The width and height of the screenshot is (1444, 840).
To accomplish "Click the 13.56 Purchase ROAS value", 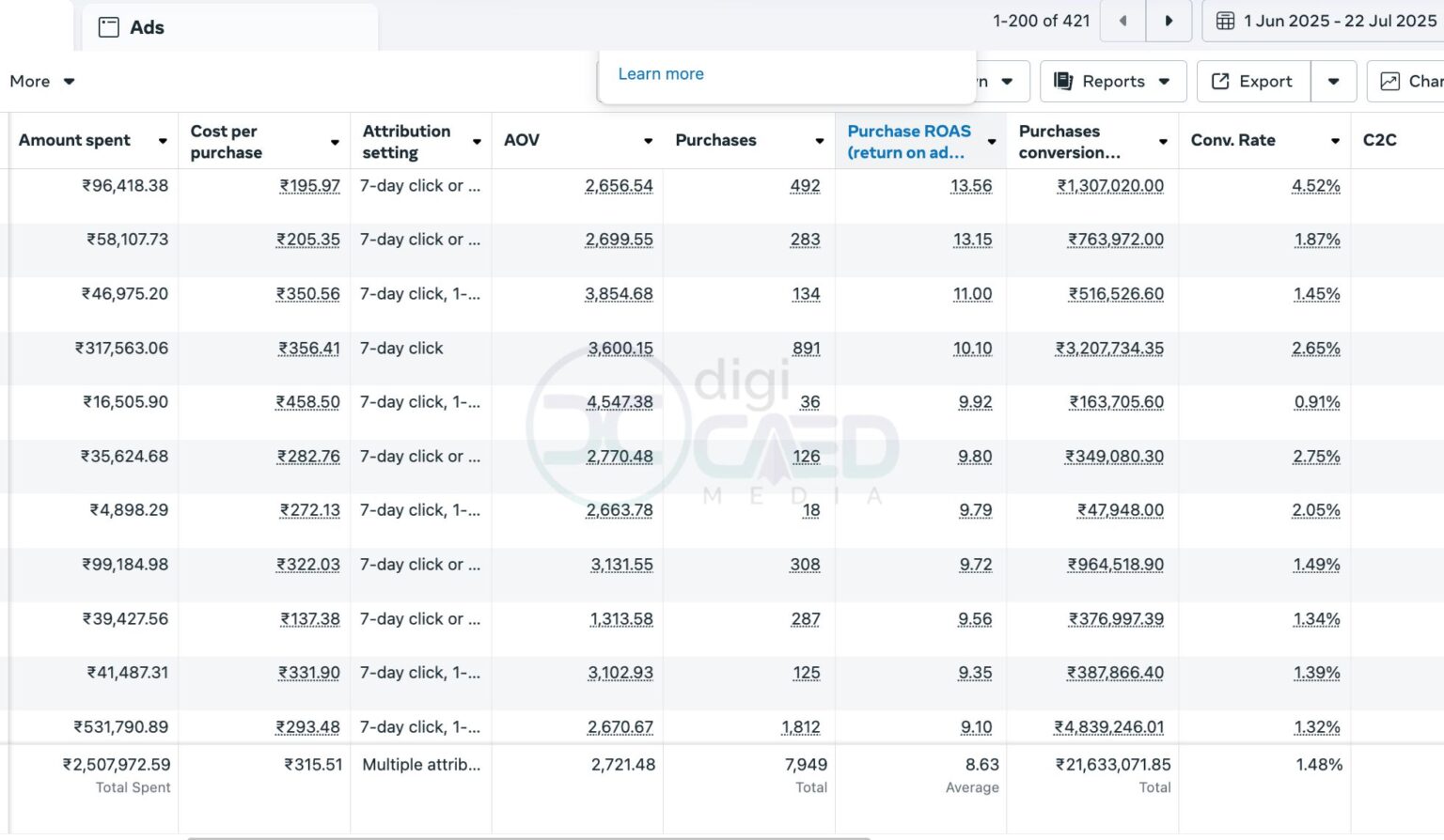I will pyautogui.click(x=971, y=186).
